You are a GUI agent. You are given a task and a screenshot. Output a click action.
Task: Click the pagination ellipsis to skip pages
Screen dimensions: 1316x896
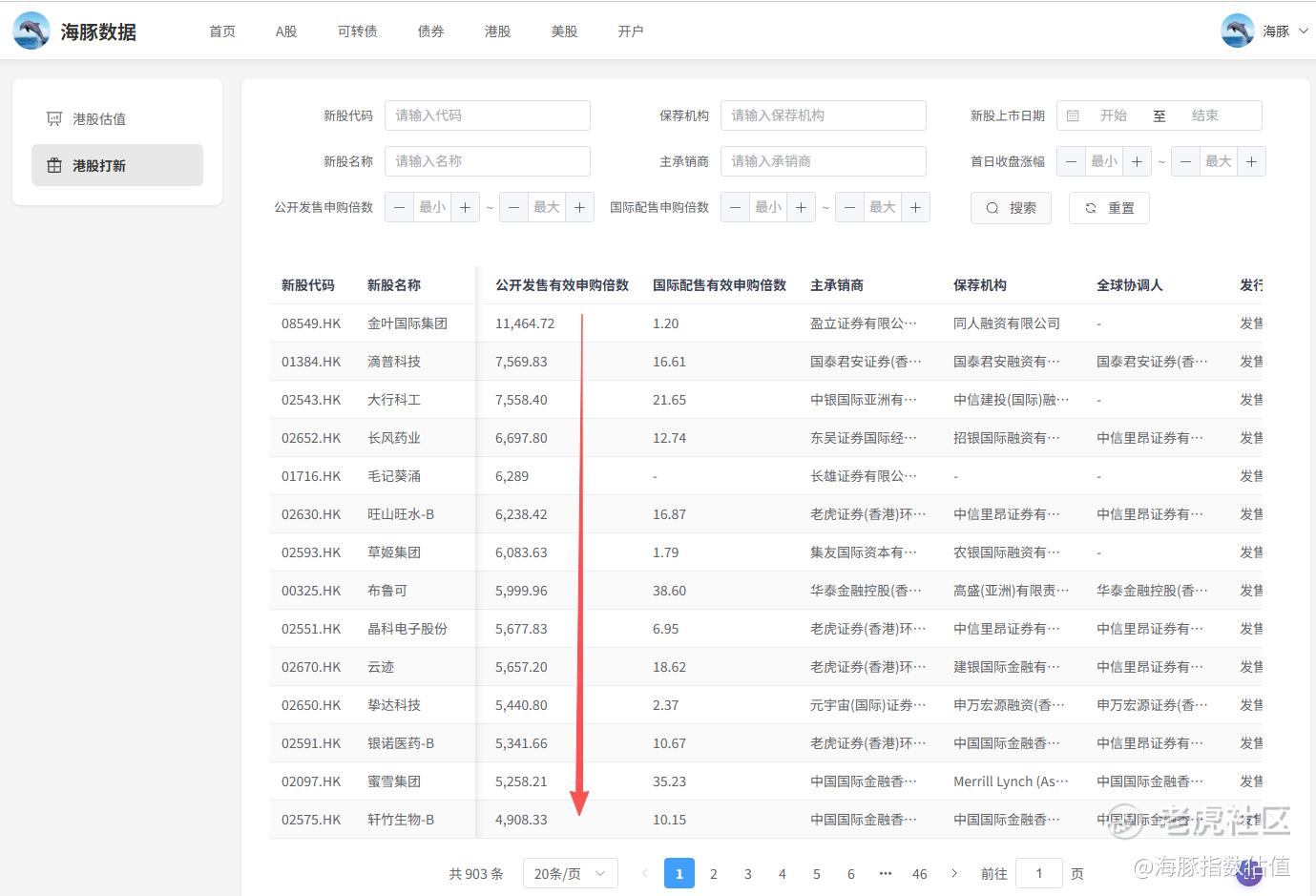click(886, 873)
